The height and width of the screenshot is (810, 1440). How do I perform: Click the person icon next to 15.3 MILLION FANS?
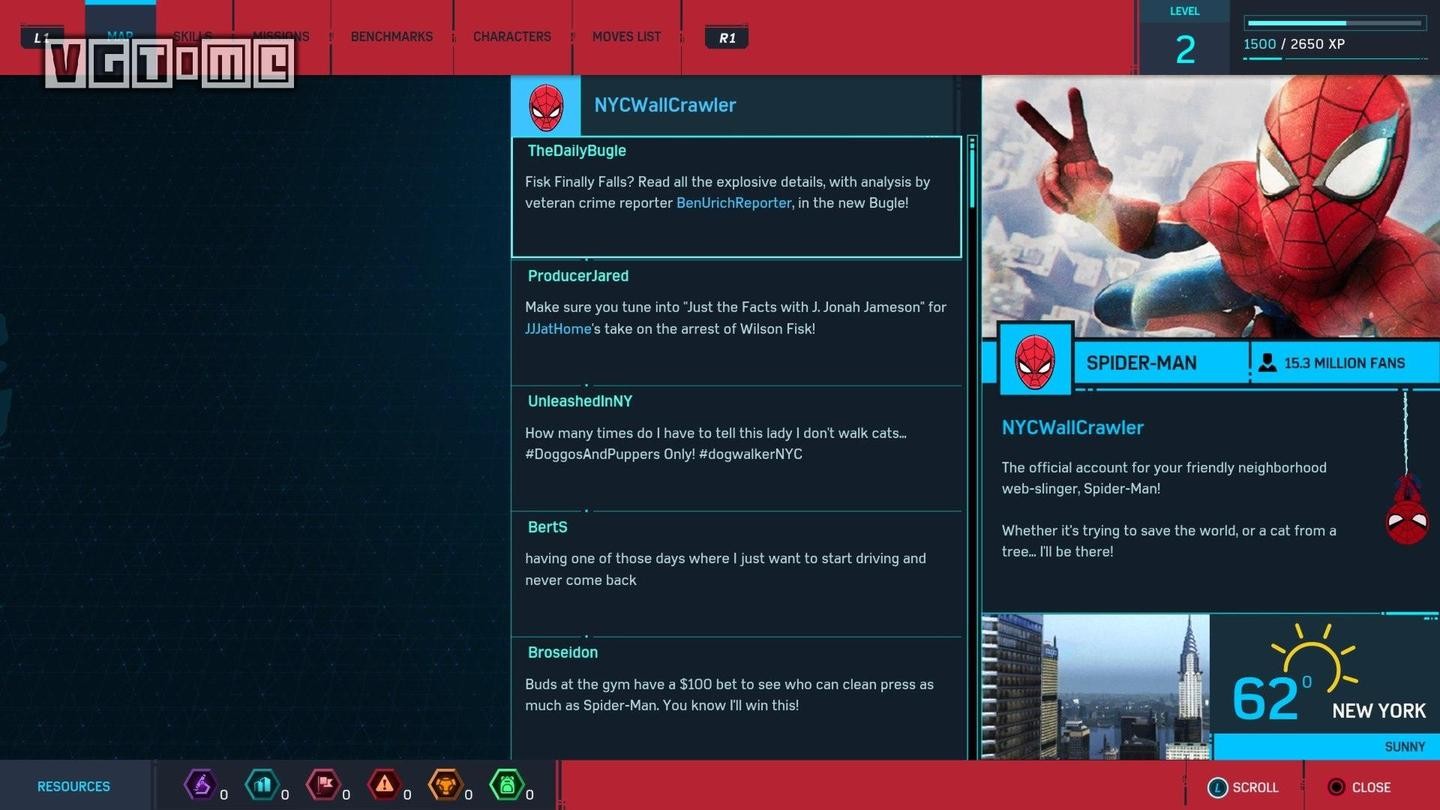point(1267,363)
